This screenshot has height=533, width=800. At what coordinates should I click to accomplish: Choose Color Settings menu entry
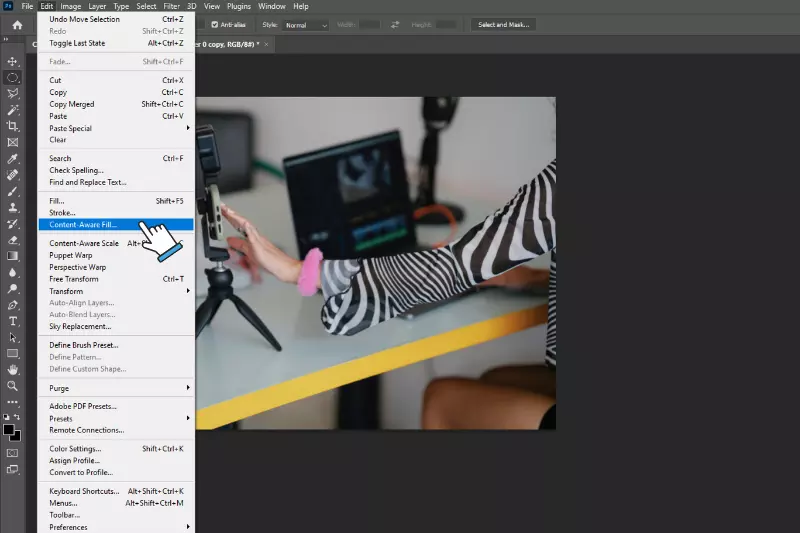coord(116,449)
